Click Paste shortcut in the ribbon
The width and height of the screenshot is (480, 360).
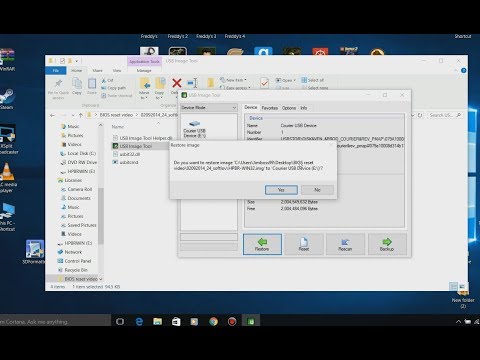[x=117, y=96]
